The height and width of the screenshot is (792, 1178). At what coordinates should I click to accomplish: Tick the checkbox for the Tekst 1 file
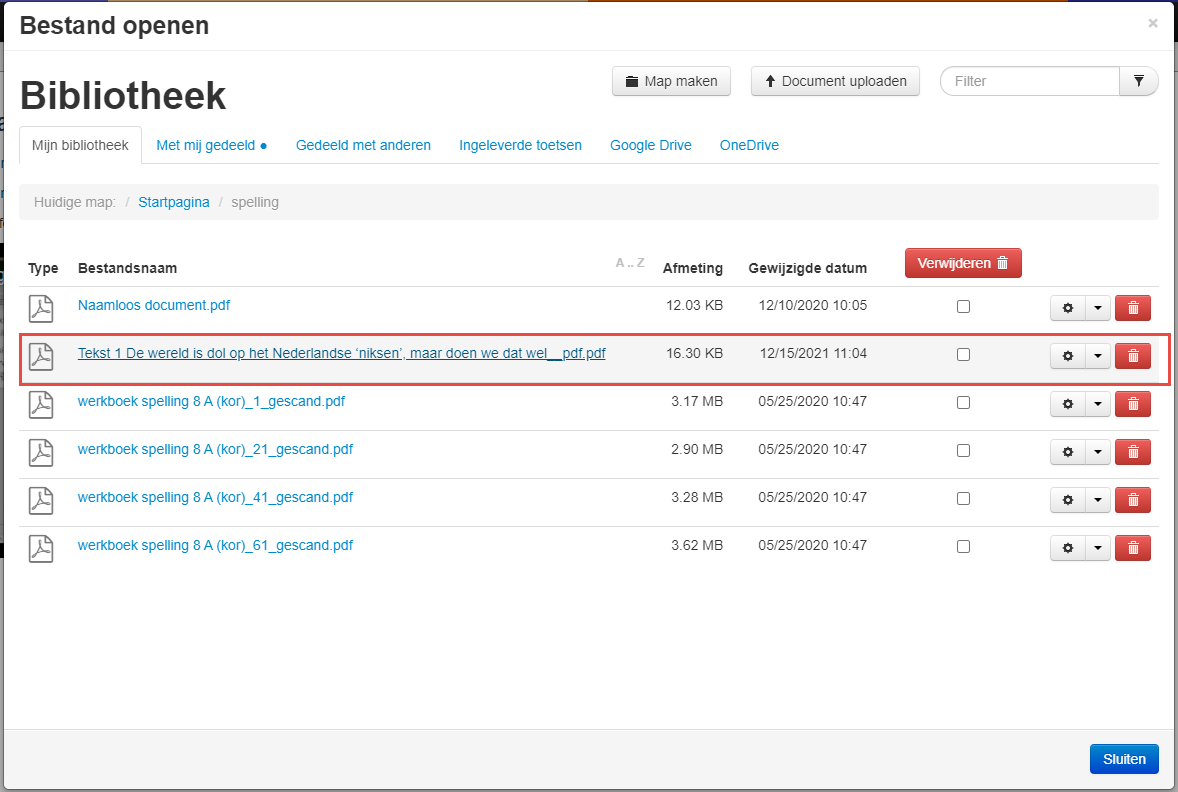pyautogui.click(x=963, y=355)
